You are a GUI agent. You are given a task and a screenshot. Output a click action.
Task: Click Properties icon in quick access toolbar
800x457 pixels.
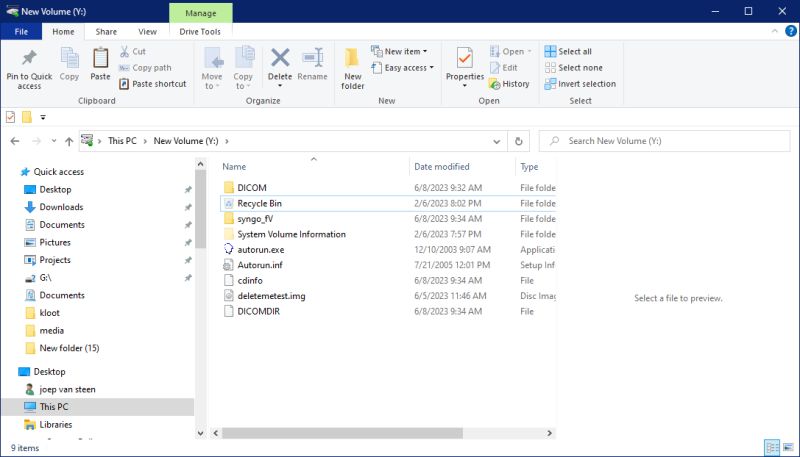click(10, 117)
